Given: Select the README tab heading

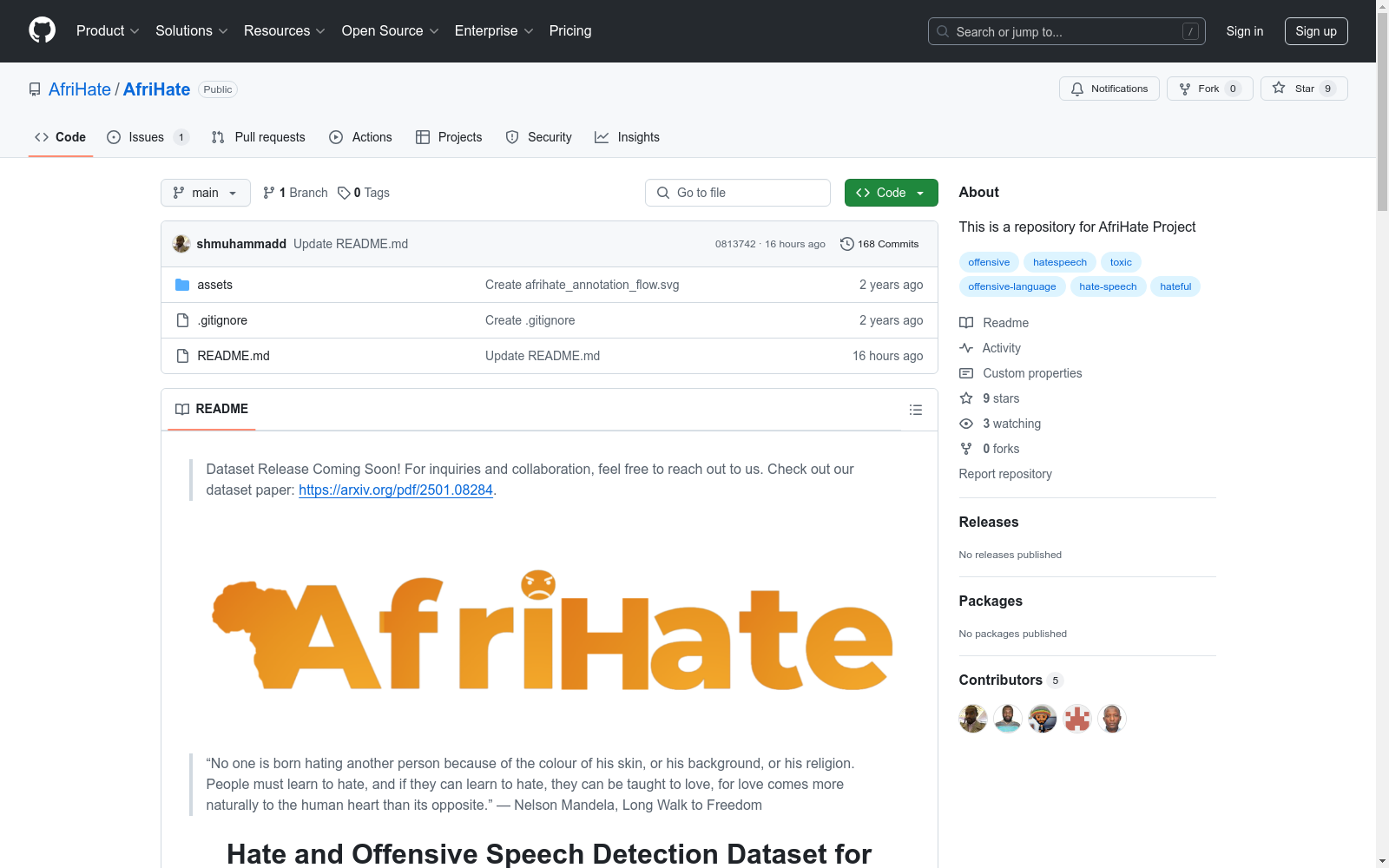Looking at the screenshot, I should coord(212,409).
